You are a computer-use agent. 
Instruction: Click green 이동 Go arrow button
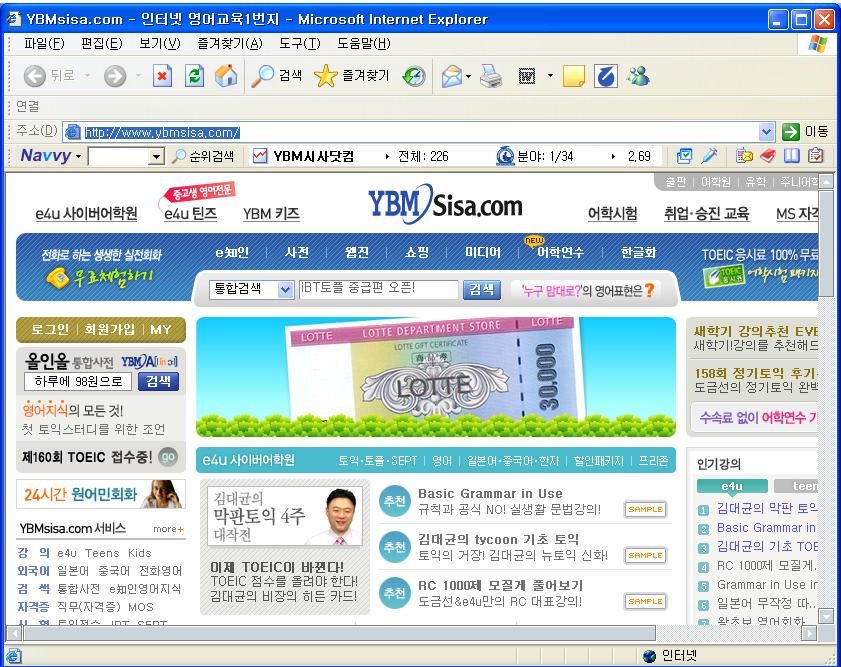791,132
